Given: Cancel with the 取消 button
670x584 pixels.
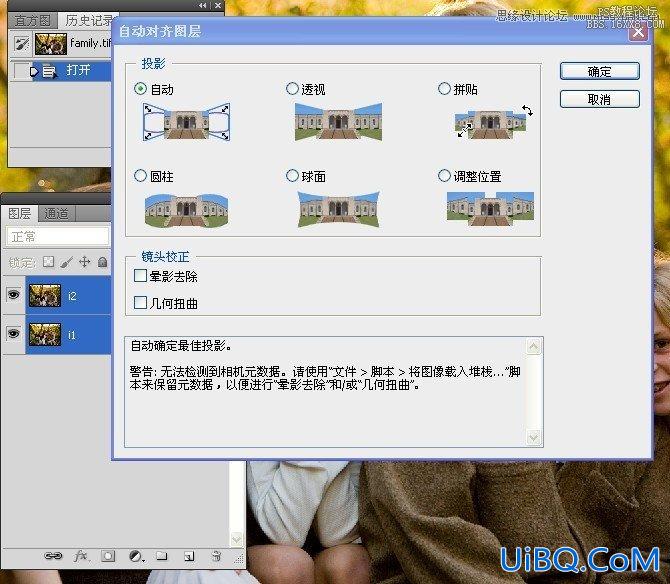Looking at the screenshot, I should (599, 99).
